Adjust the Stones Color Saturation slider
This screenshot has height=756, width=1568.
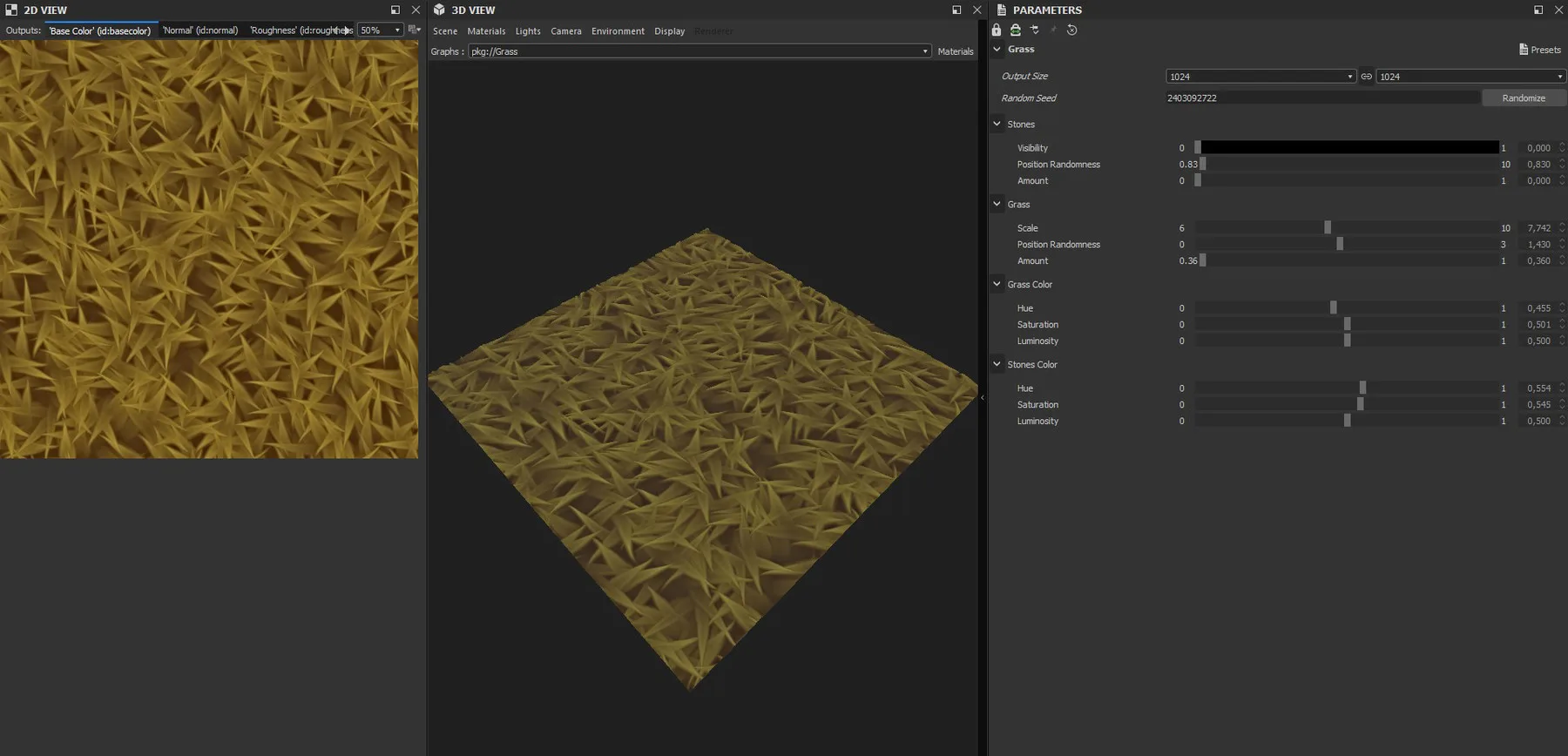(x=1347, y=404)
